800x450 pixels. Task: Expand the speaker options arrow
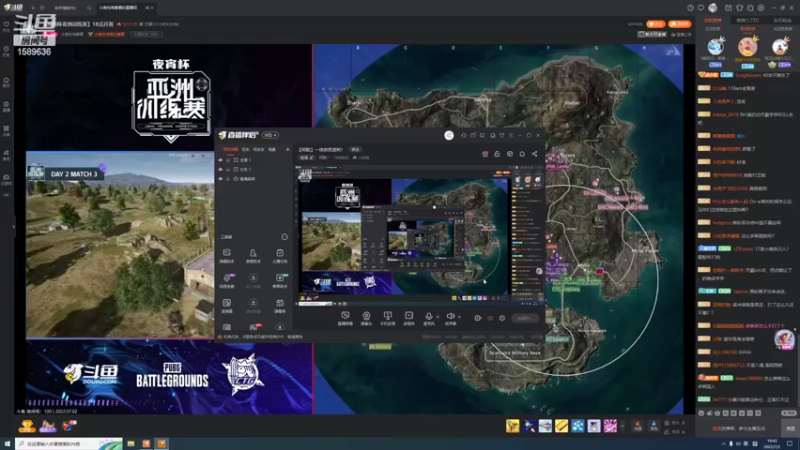point(459,317)
